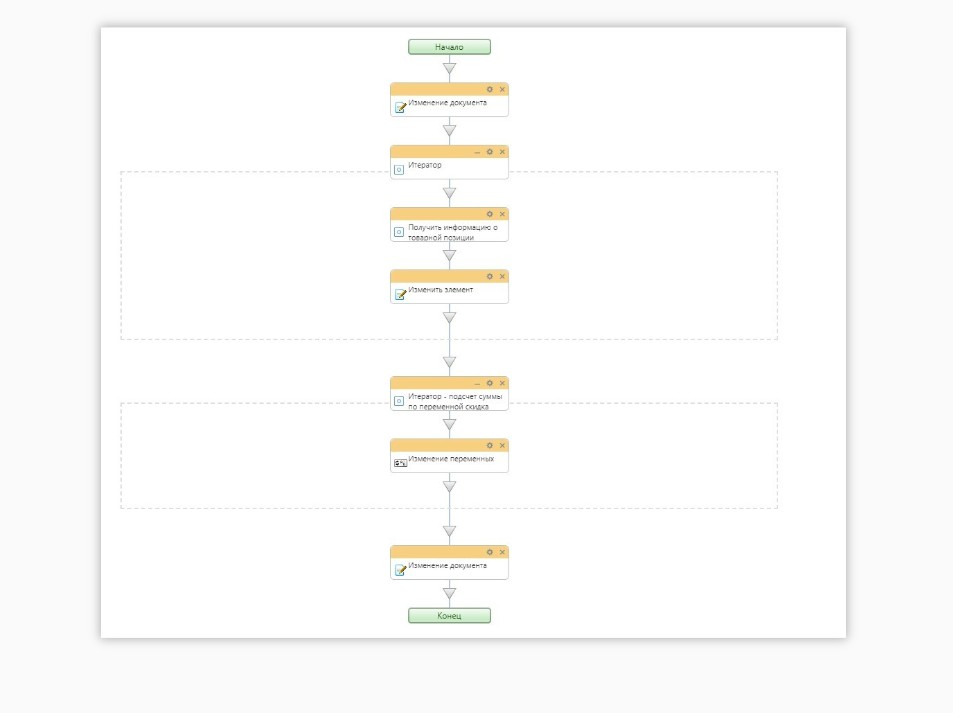Remove the "Изменение переменных" block

coord(502,445)
